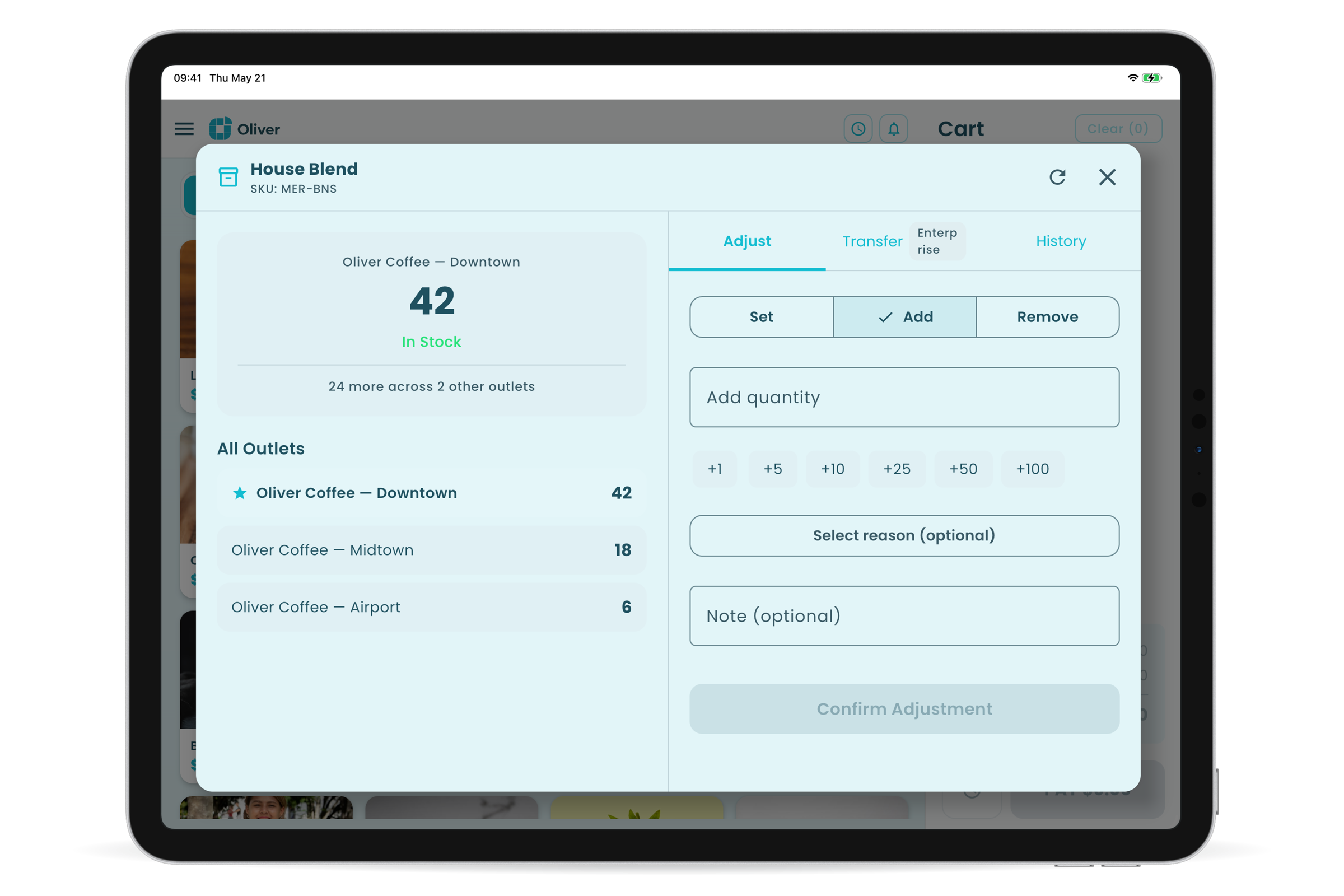Tap the +10 quick quantity chip

833,469
